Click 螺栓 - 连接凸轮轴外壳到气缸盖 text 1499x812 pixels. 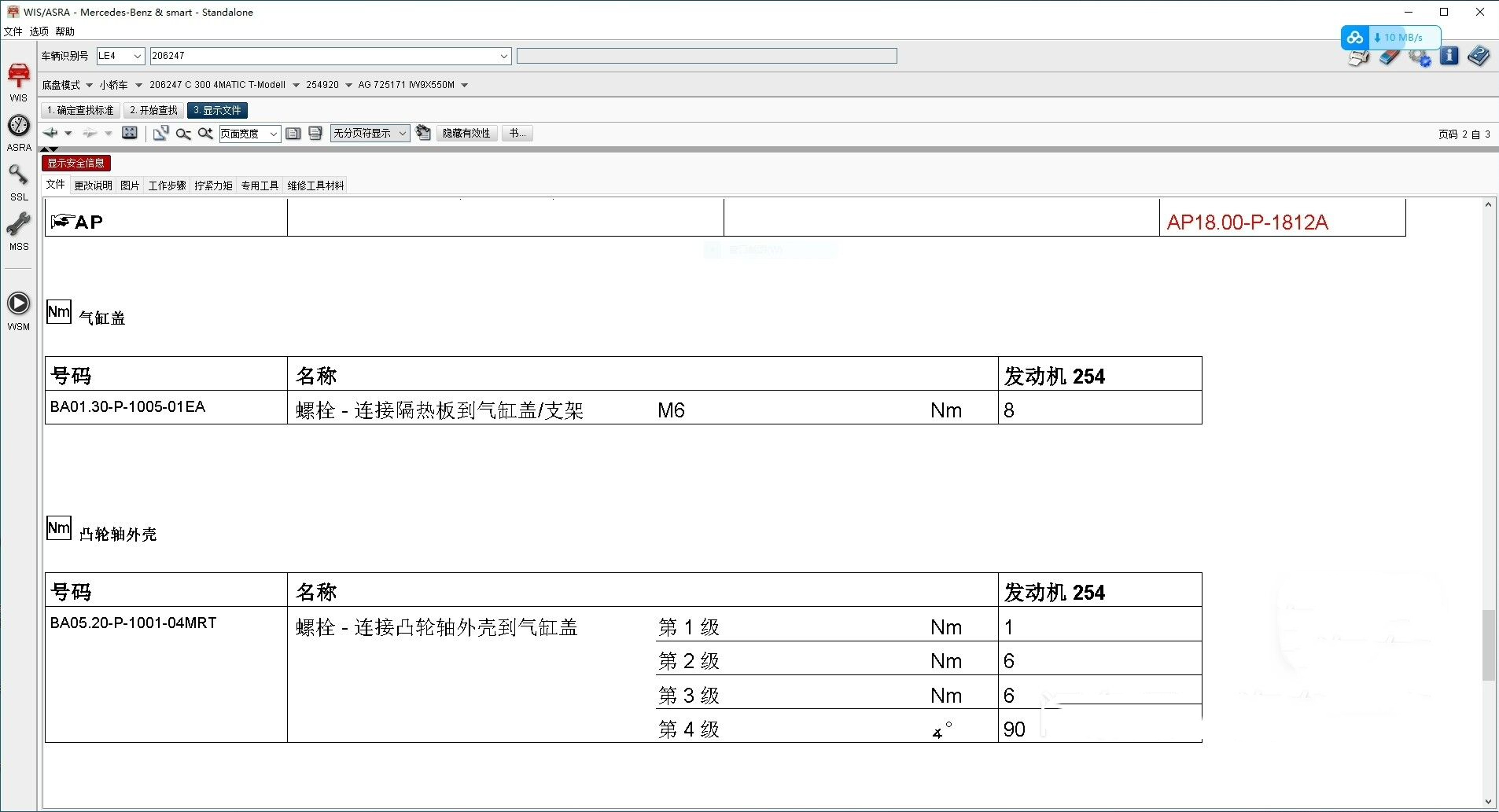click(436, 627)
